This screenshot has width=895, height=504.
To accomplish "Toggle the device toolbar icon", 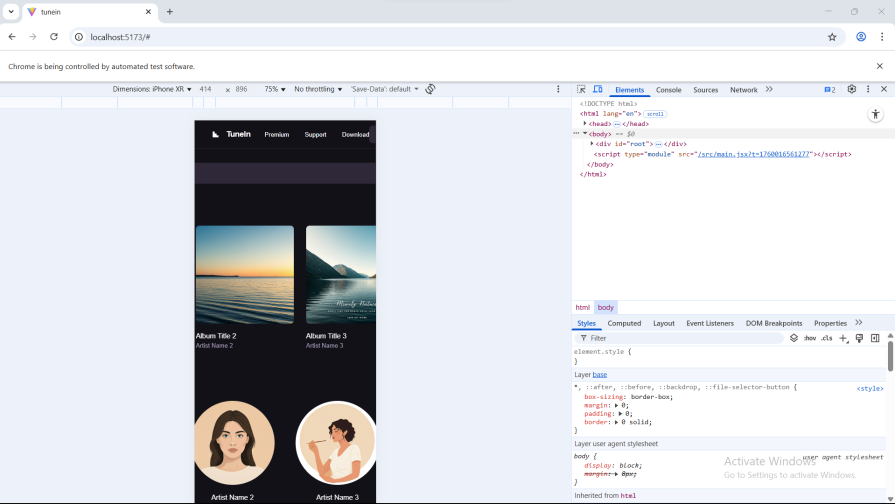I will click(597, 89).
